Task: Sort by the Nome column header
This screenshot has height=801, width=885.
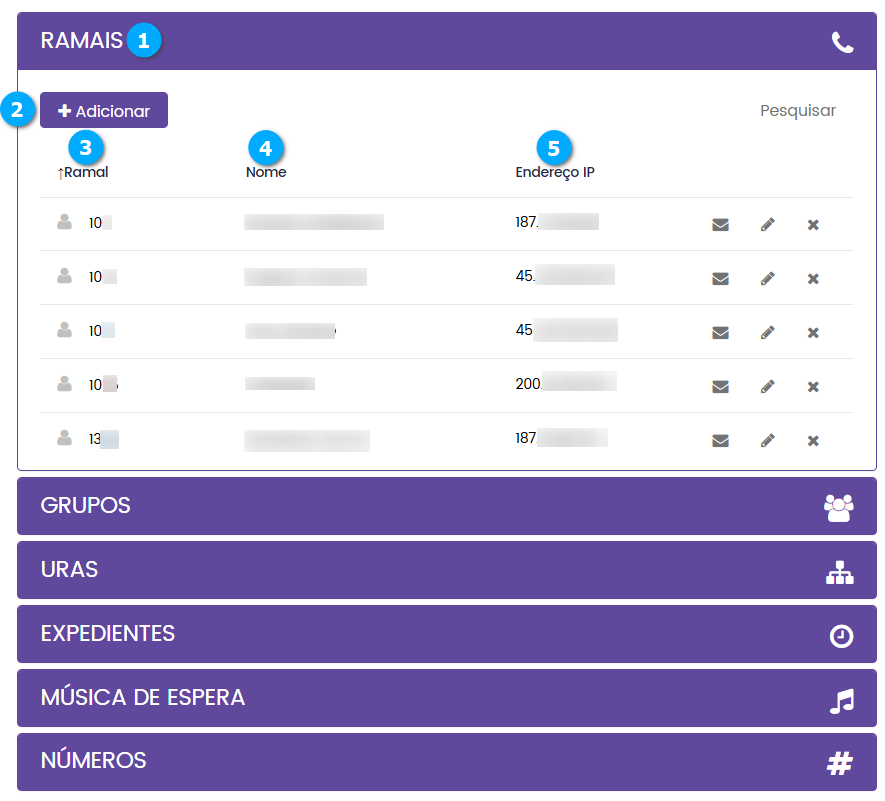Action: point(266,172)
